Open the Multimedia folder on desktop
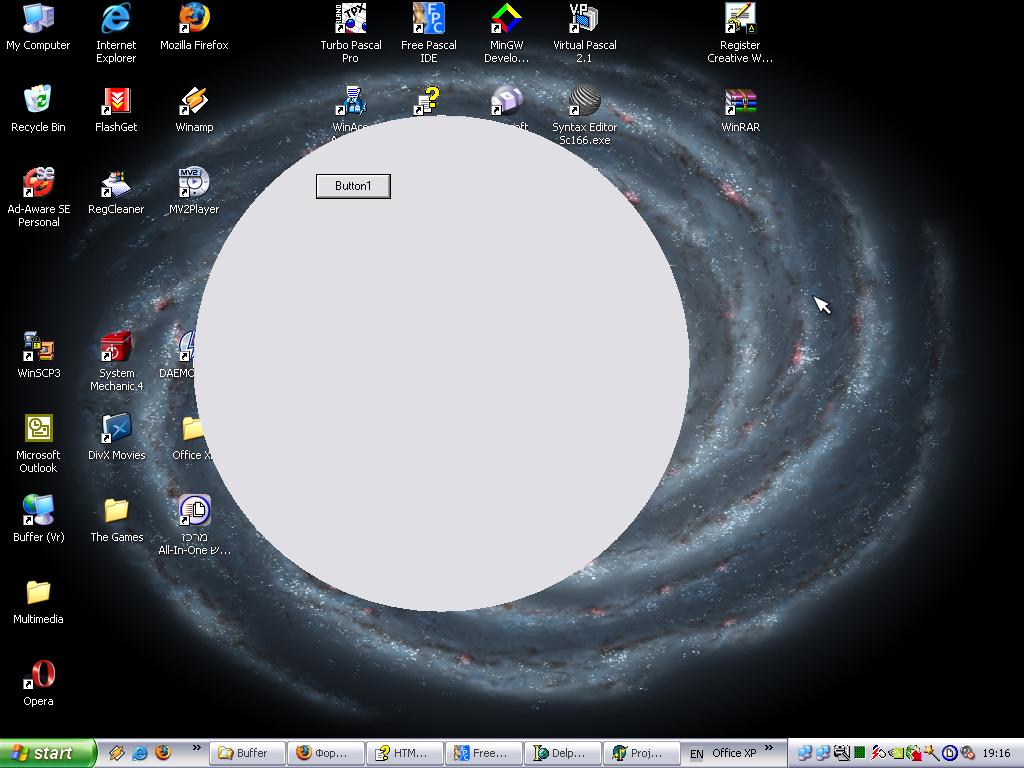Image resolution: width=1024 pixels, height=768 pixels. (38, 594)
